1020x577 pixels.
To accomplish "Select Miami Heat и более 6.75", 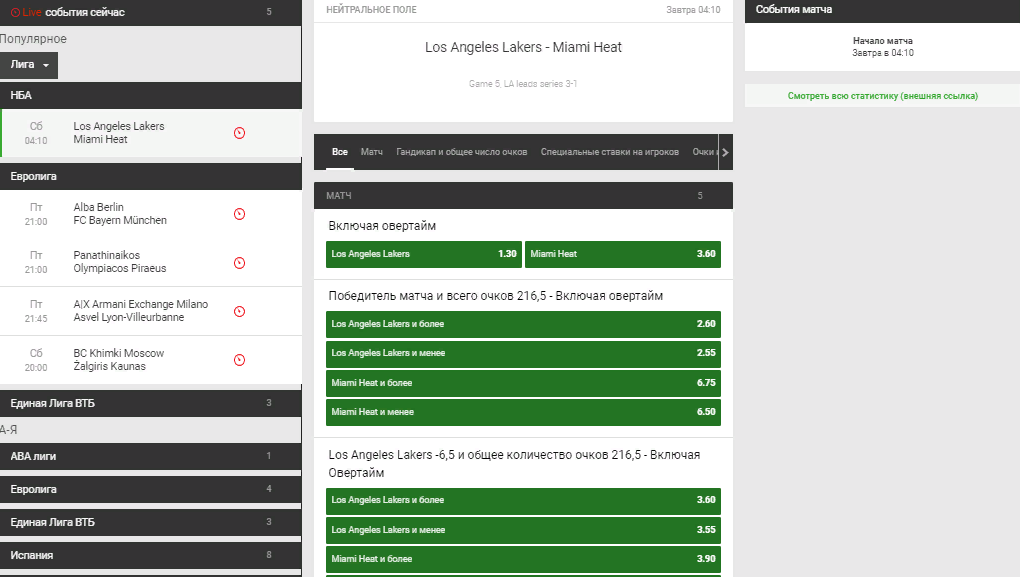I will point(523,383).
